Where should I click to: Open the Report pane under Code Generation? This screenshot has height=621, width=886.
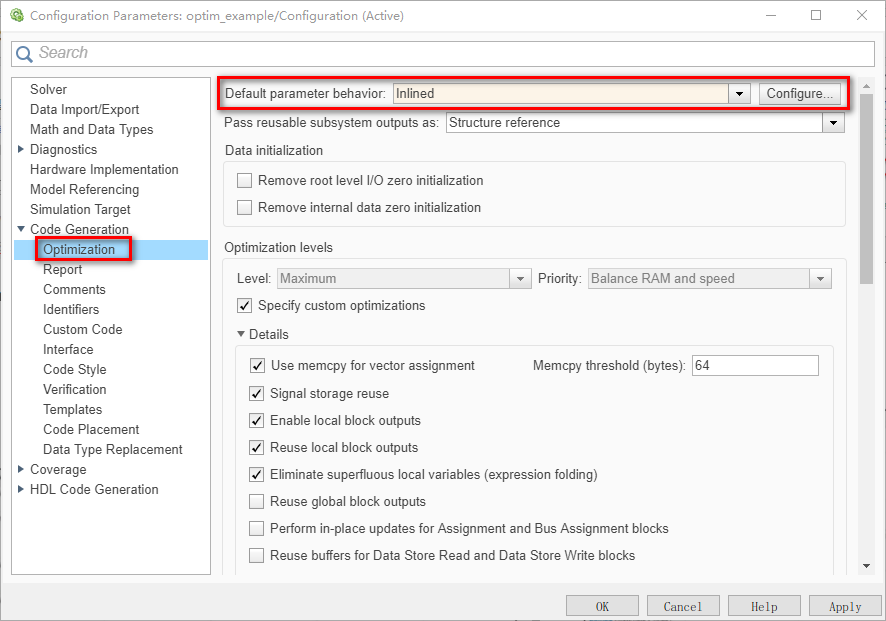click(63, 270)
